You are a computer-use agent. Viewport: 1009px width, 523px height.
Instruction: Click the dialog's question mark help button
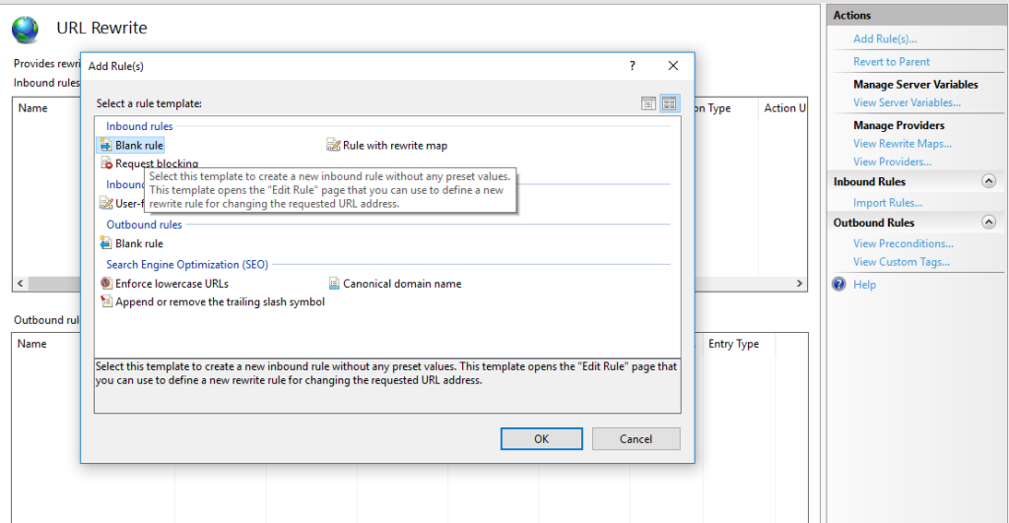tap(632, 66)
